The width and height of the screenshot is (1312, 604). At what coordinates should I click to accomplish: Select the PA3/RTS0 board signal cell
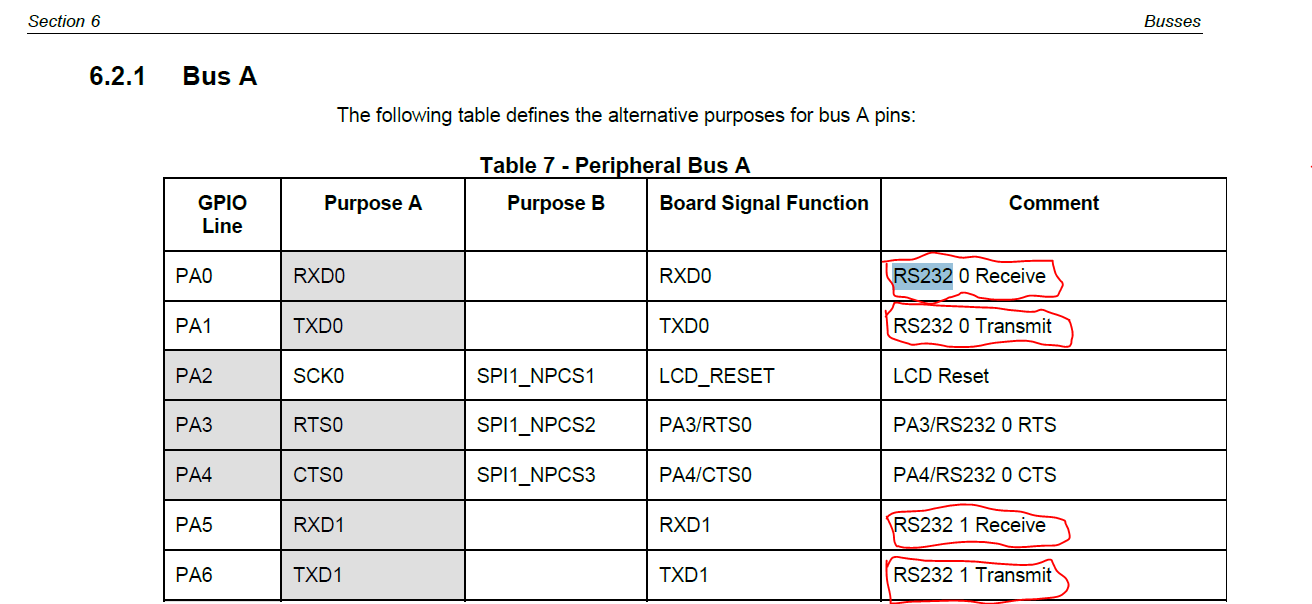coord(764,425)
